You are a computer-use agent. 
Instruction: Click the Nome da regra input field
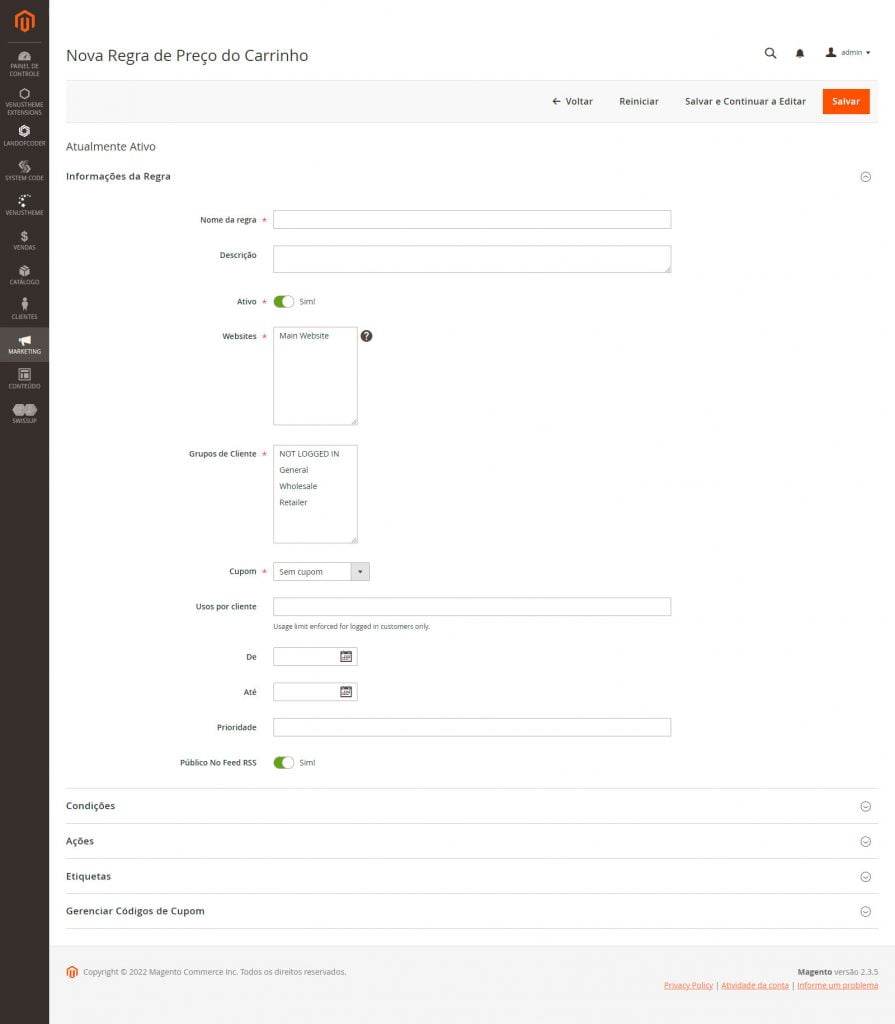(471, 219)
